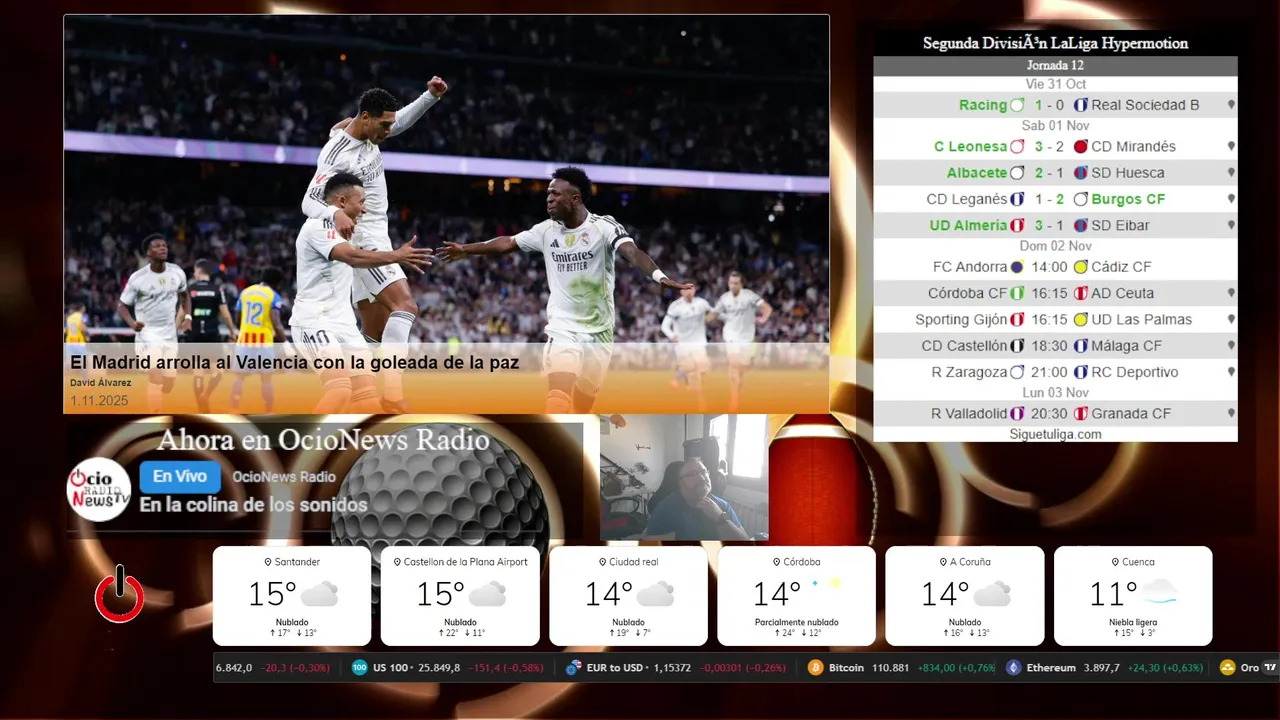
Task: Click the Real Sociedad B team badge
Action: click(1081, 105)
